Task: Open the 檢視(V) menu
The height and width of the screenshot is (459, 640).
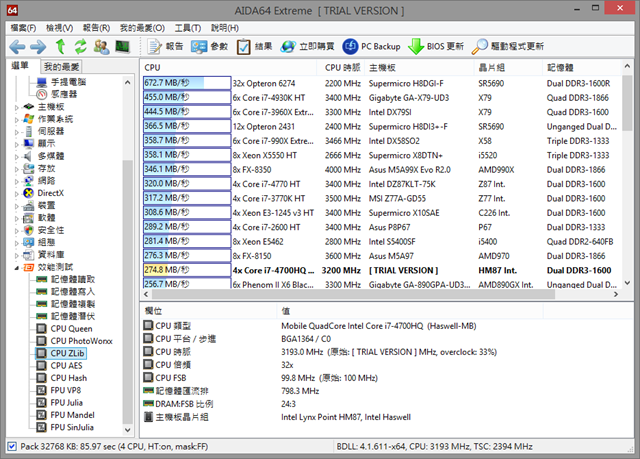Action: pos(60,28)
